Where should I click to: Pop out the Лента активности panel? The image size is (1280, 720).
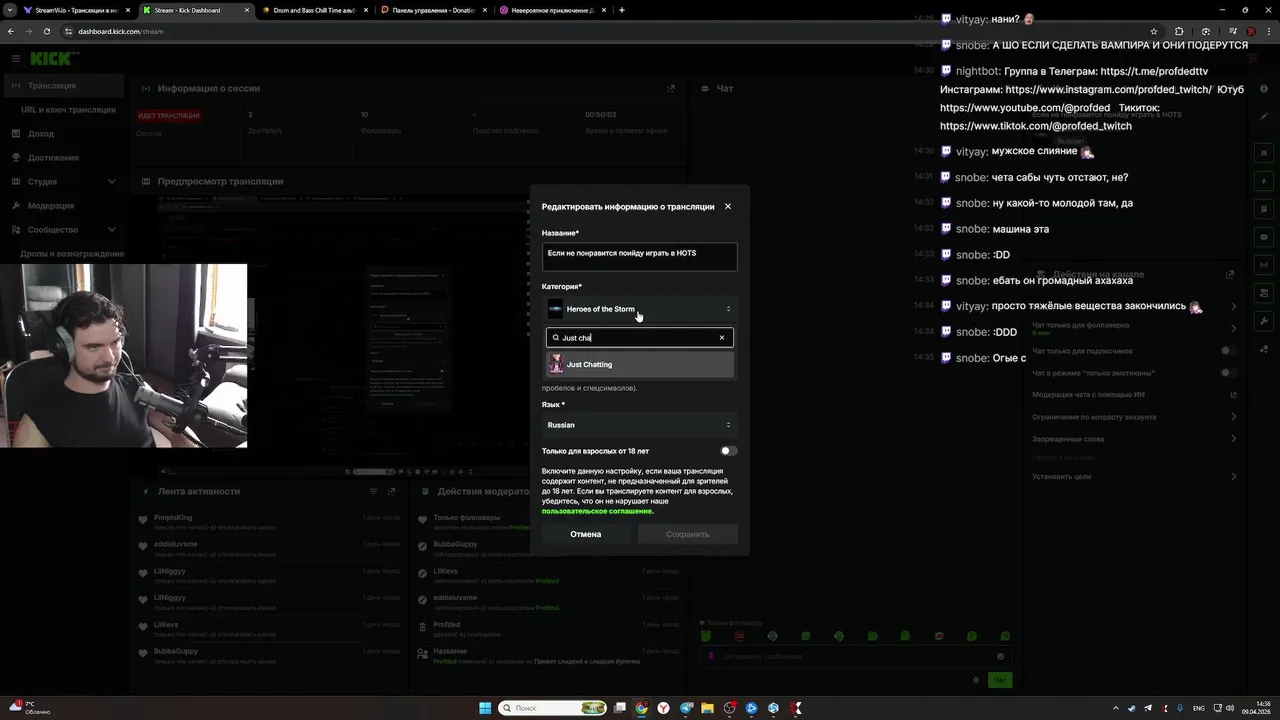[392, 492]
